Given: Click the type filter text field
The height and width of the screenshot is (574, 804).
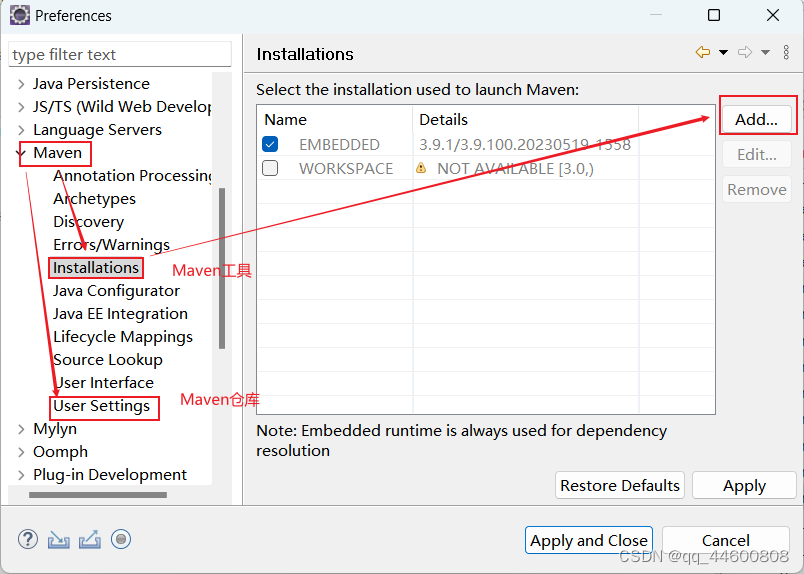Looking at the screenshot, I should click(x=120, y=54).
